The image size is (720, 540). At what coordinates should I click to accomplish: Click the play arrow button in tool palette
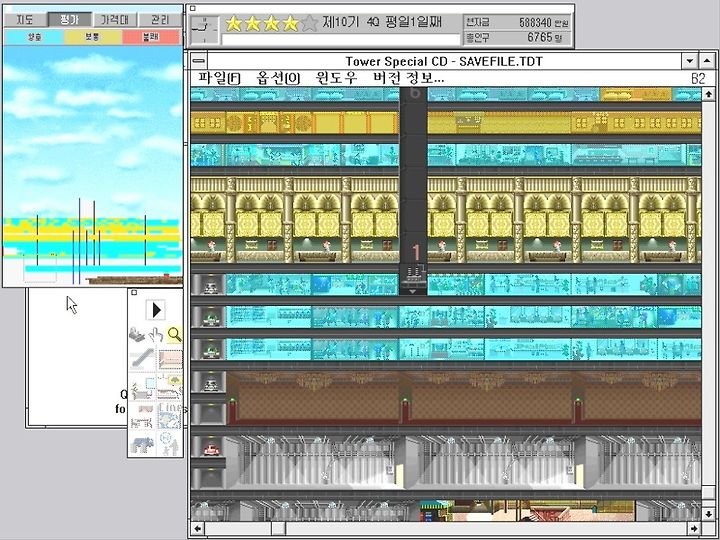point(156,310)
